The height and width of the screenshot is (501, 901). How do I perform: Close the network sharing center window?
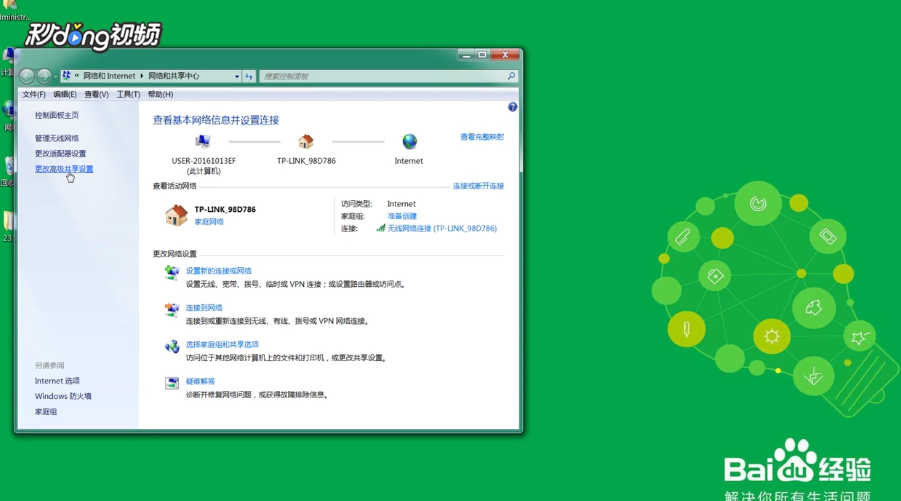[x=505, y=55]
